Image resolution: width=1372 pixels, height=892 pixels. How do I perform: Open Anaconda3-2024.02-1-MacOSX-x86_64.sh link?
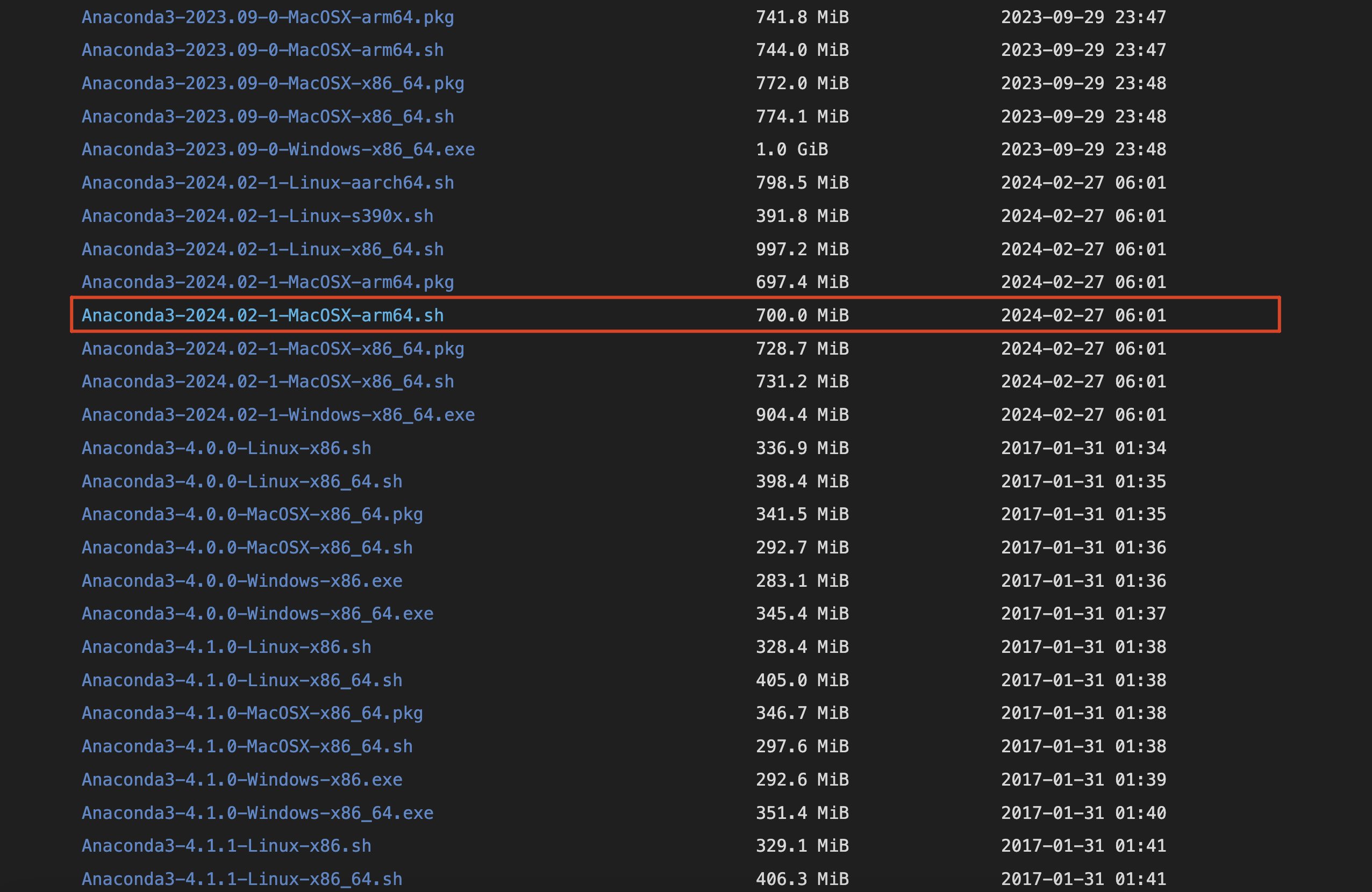pyautogui.click(x=268, y=382)
